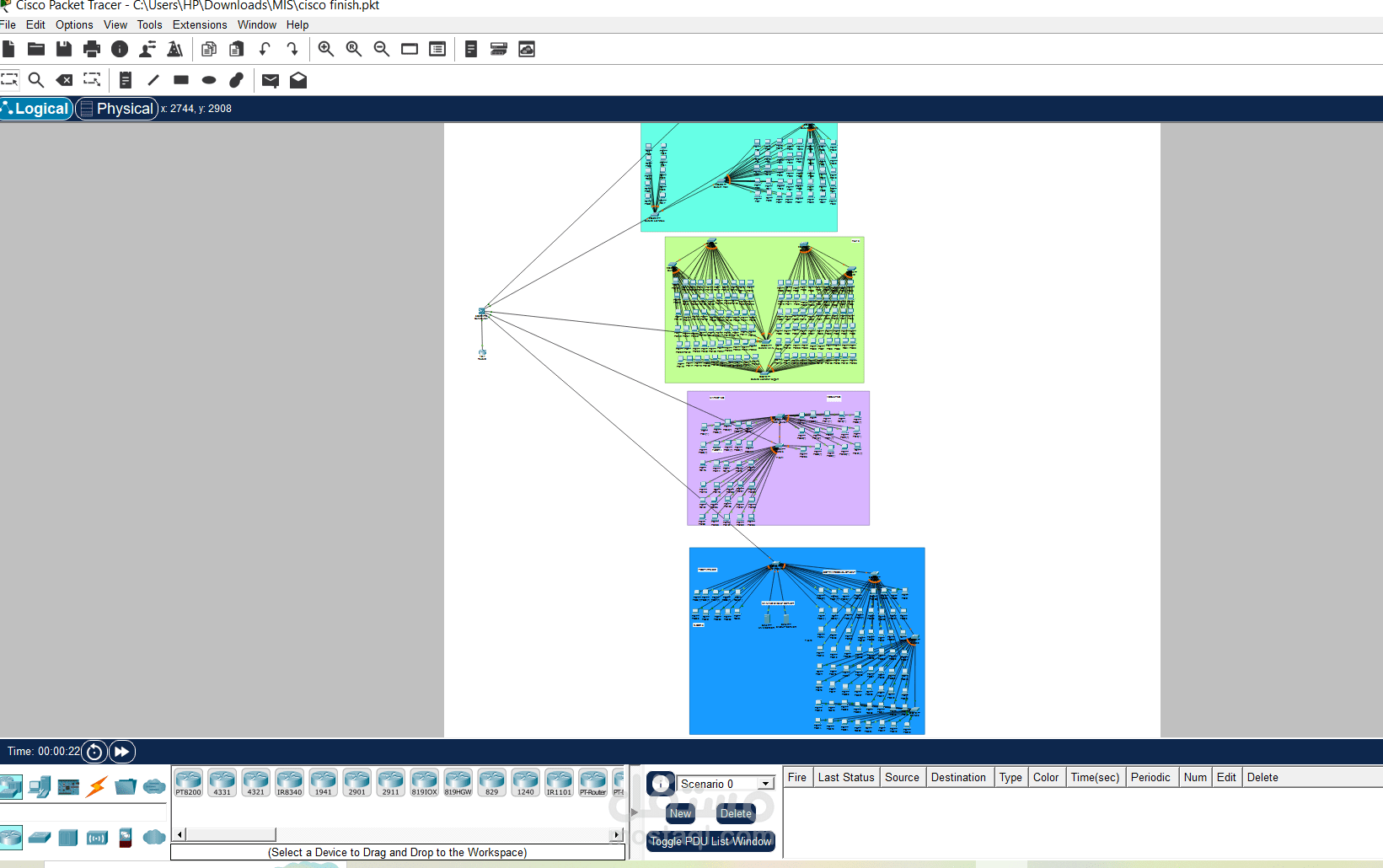Screen dimensions: 1383x868
Task: Click the scenario Delete button
Action: 736,813
